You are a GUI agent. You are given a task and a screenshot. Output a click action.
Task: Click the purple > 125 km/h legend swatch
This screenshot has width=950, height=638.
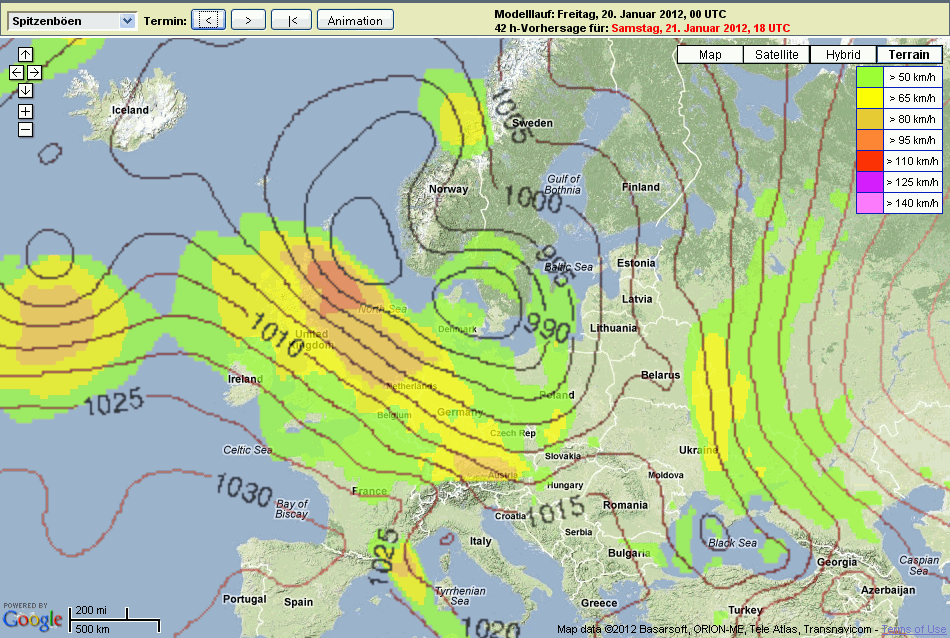pos(869,182)
